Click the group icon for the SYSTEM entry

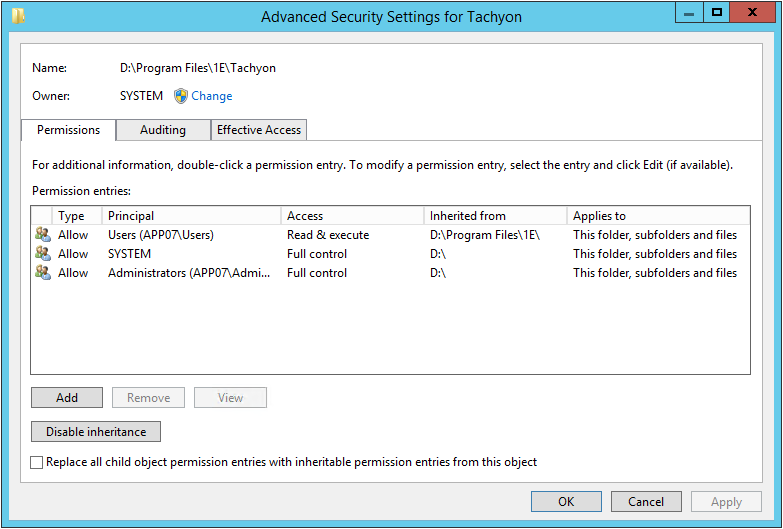pyautogui.click(x=42, y=254)
